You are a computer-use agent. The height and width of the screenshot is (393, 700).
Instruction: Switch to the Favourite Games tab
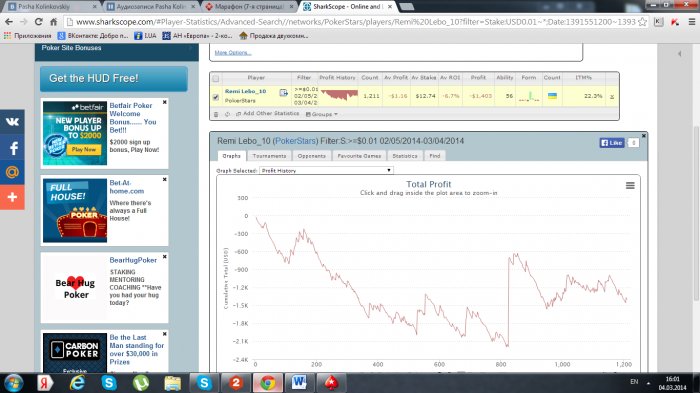pyautogui.click(x=359, y=156)
